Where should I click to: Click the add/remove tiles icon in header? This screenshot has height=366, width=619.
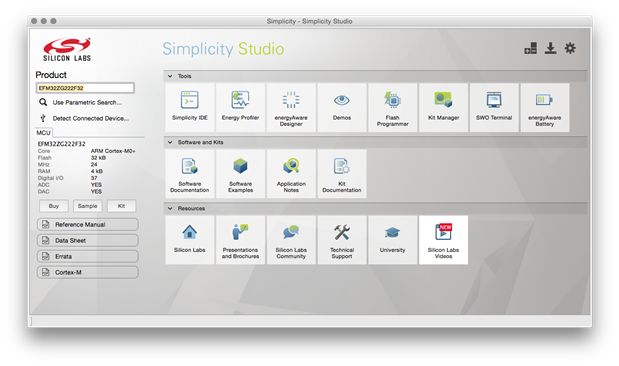531,48
